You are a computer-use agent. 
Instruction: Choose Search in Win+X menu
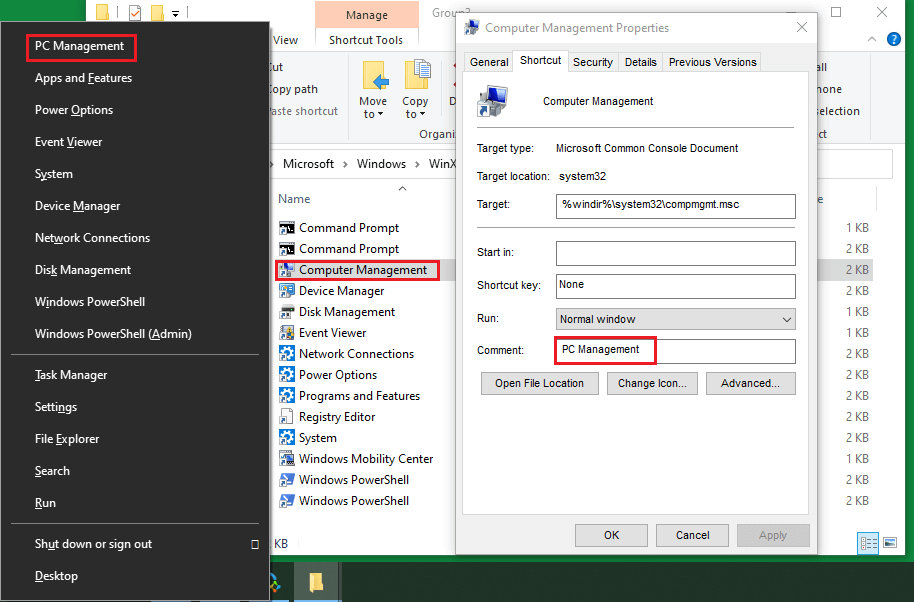point(52,471)
